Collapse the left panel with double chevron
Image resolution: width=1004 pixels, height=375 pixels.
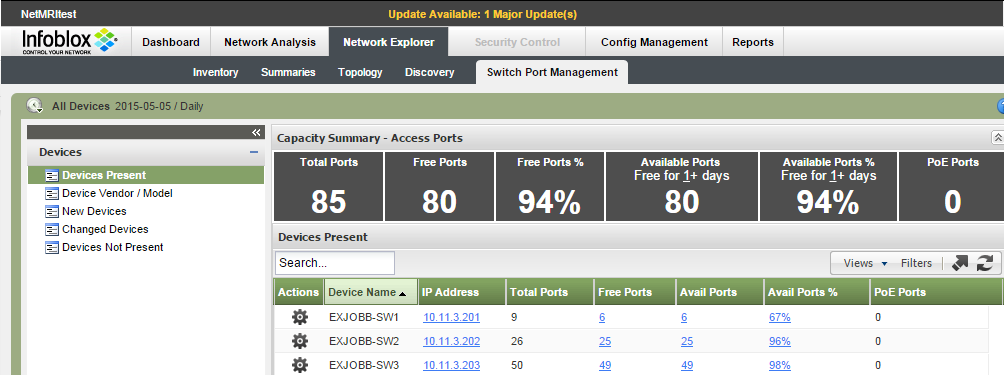click(256, 132)
